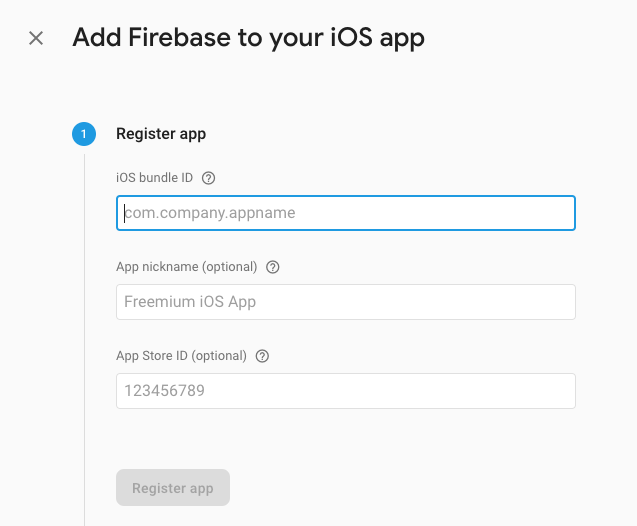This screenshot has height=526, width=637.
Task: Click the Register app step heading
Action: point(161,134)
